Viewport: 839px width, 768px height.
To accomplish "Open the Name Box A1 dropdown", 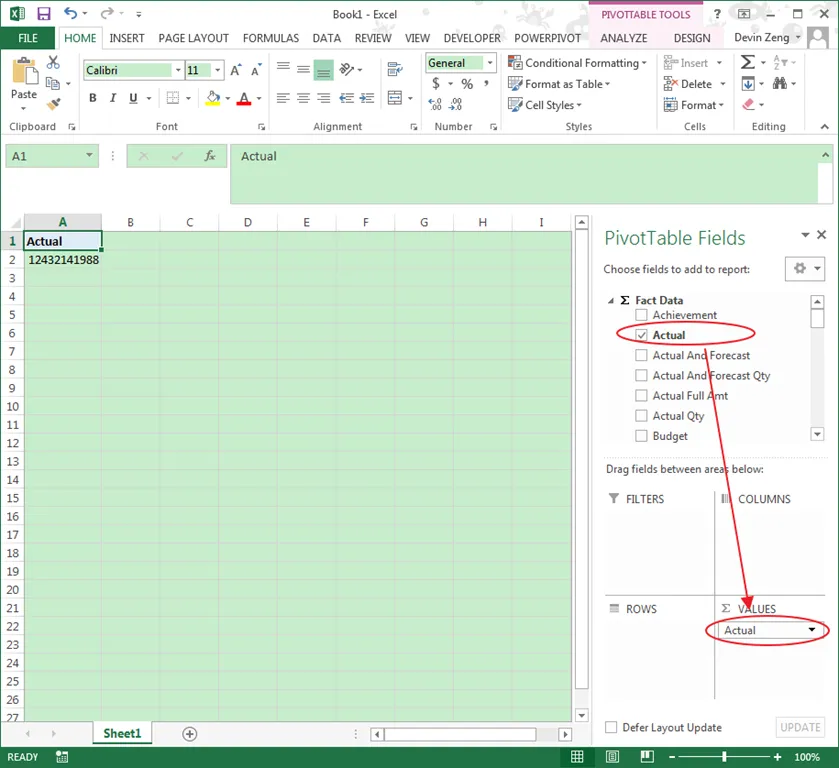I will 89,155.
